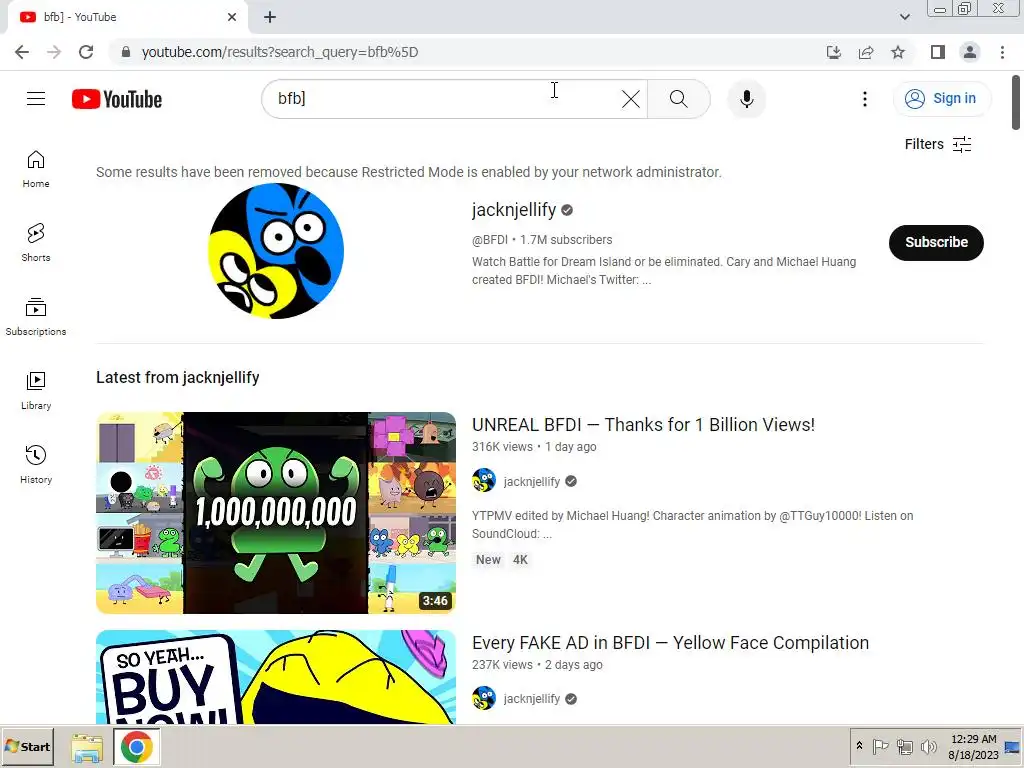1024x768 pixels.
Task: Play the 1,000,000,000 video thumbnail
Action: [276, 513]
